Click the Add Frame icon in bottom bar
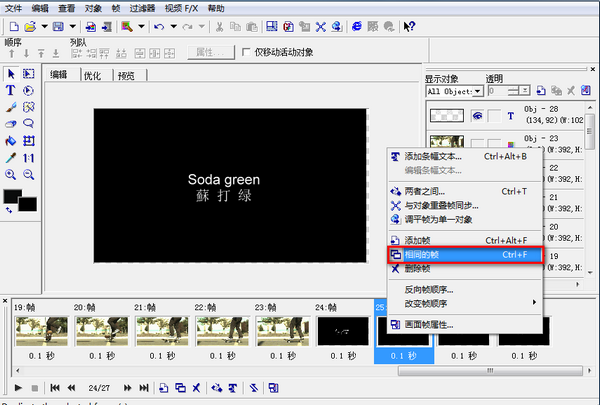 163,388
